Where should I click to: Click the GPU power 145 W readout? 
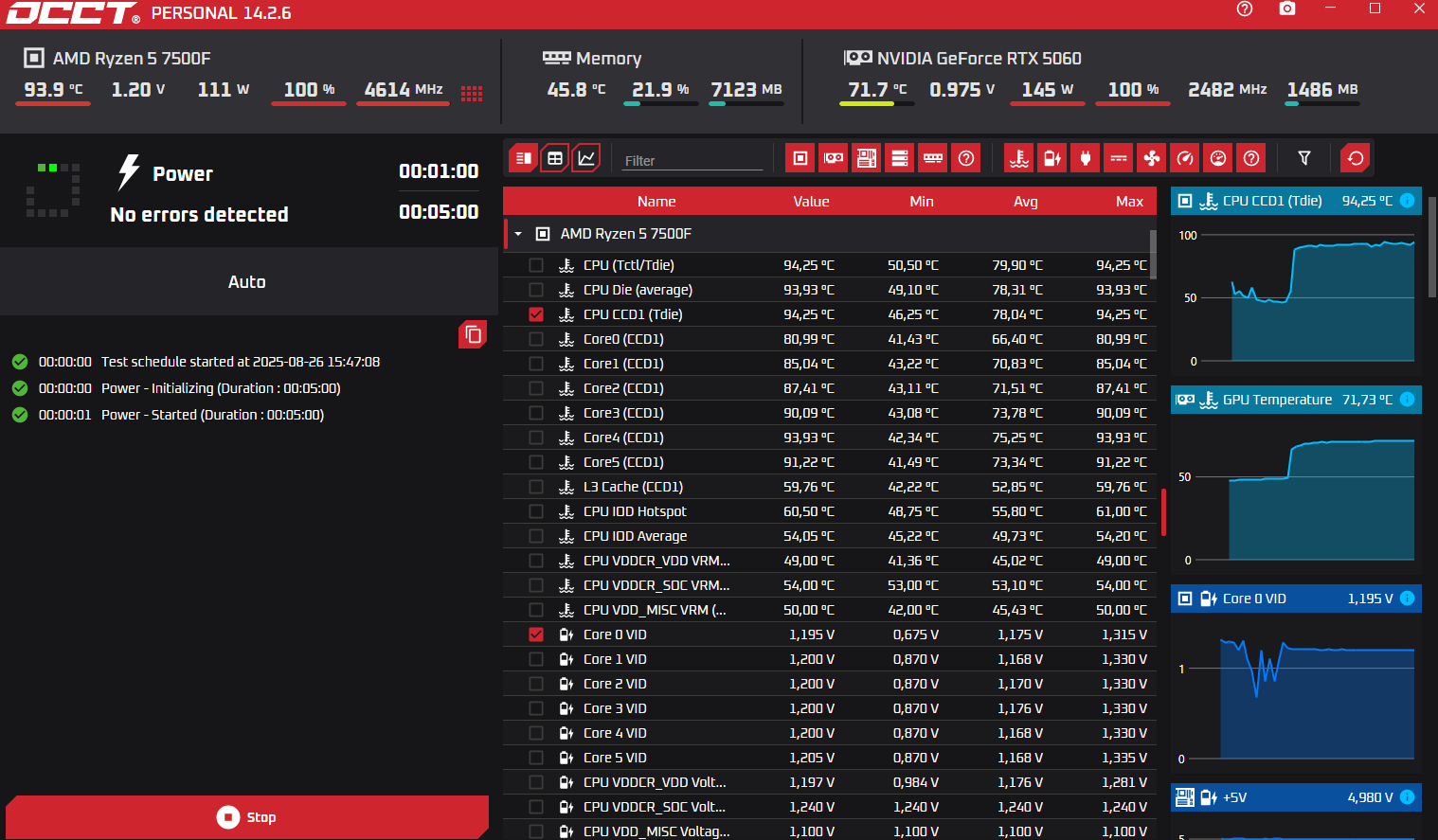click(1047, 90)
